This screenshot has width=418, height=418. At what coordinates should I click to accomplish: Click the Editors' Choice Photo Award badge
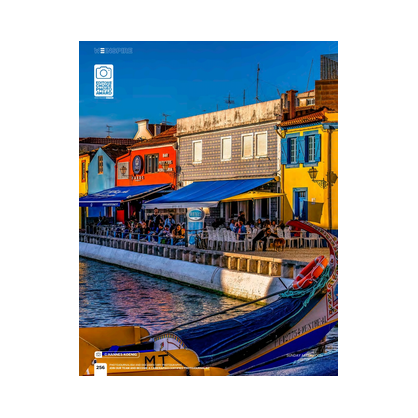104,81
